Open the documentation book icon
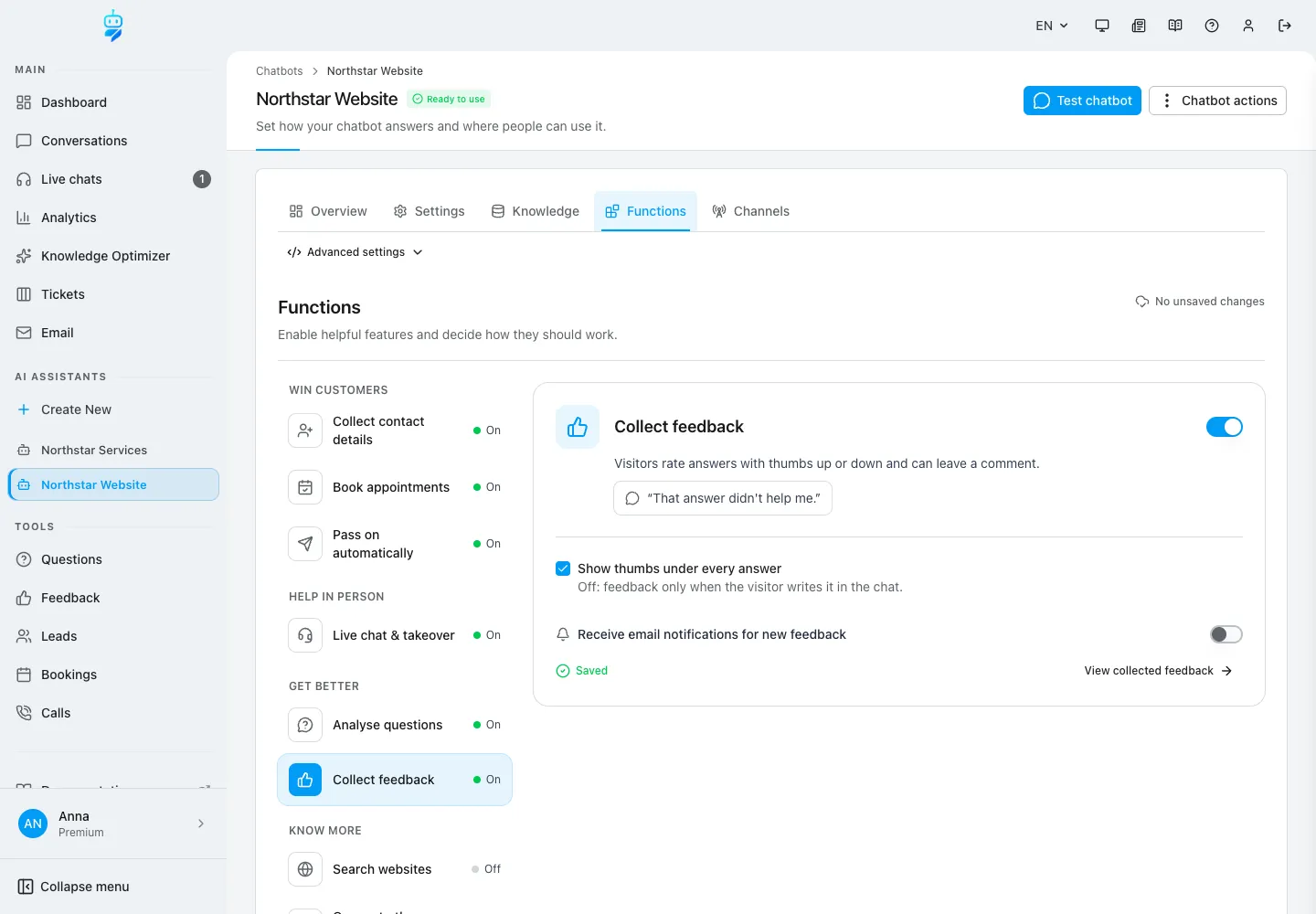Image resolution: width=1316 pixels, height=914 pixels. point(1175,26)
